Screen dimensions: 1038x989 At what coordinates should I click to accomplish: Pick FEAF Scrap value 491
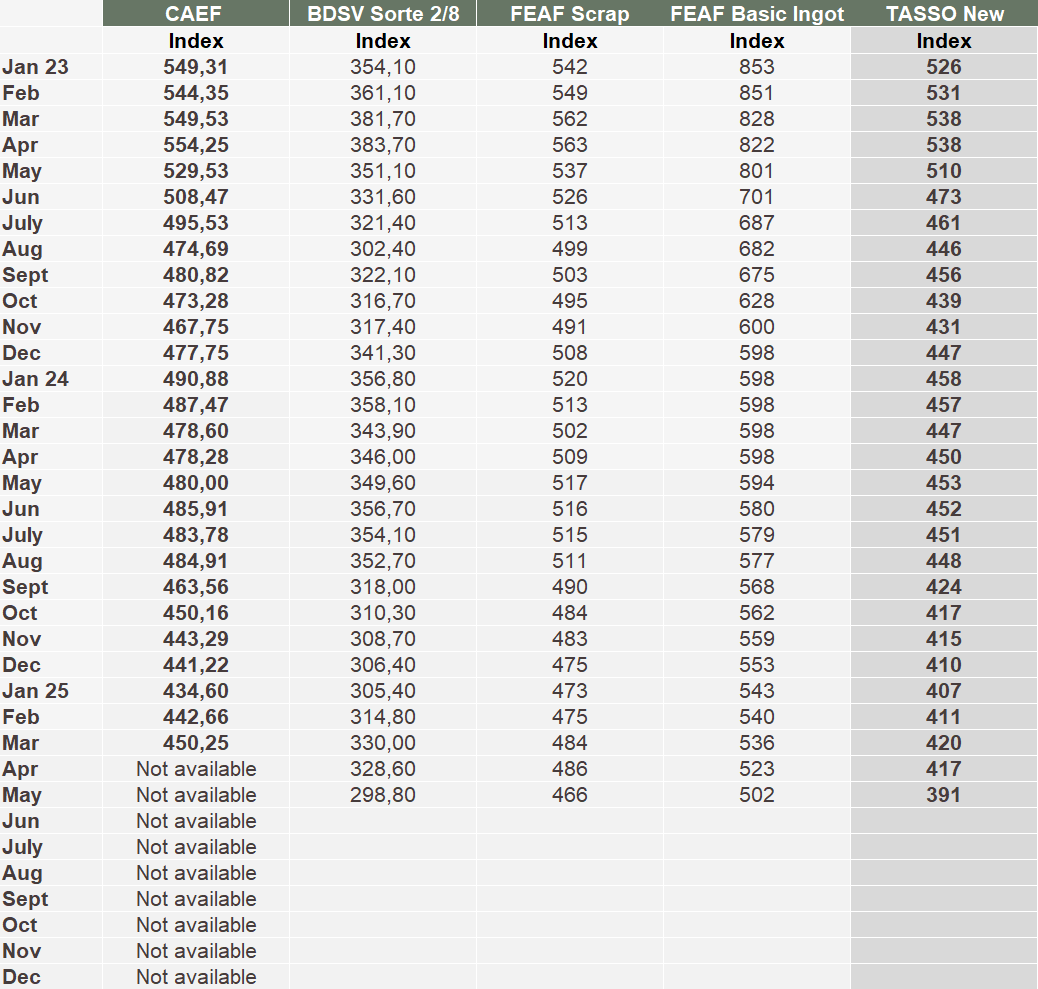coord(570,327)
